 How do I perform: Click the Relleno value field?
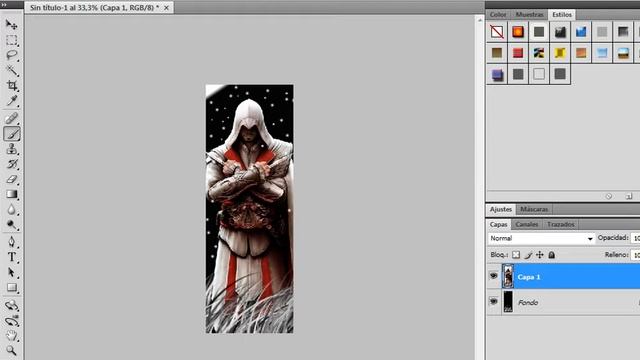636,255
